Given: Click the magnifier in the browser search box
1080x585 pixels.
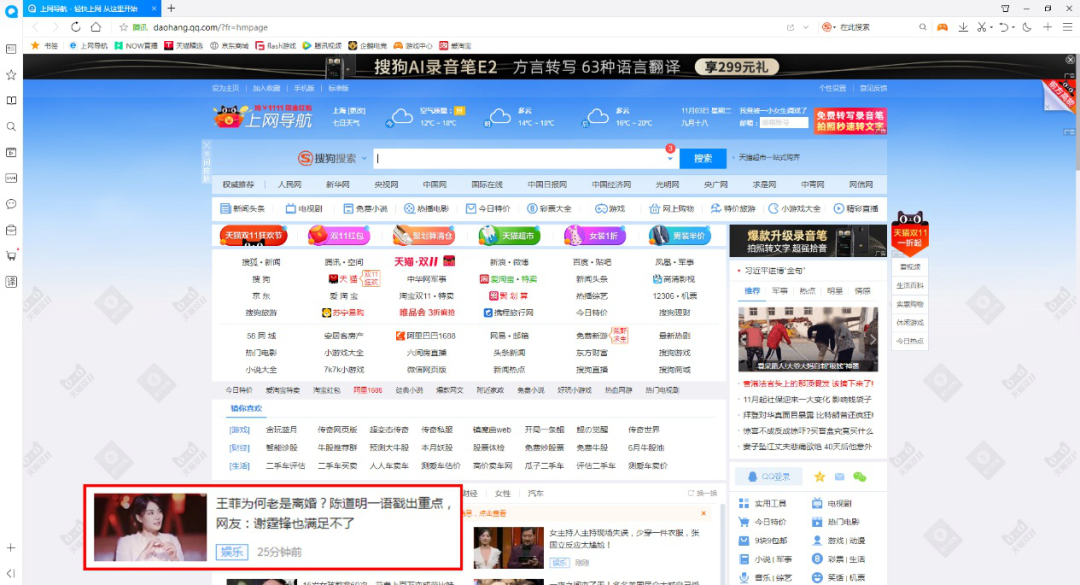Looking at the screenshot, I should pos(922,27).
